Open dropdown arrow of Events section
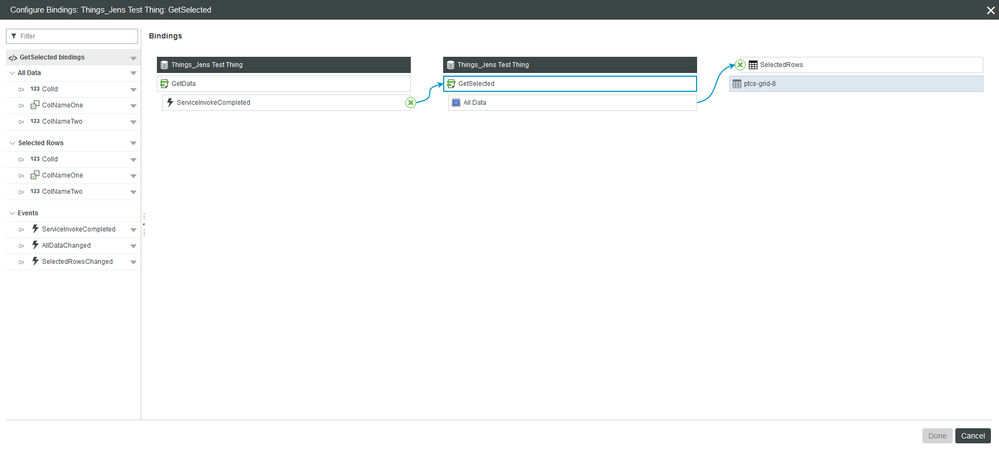 click(x=133, y=214)
